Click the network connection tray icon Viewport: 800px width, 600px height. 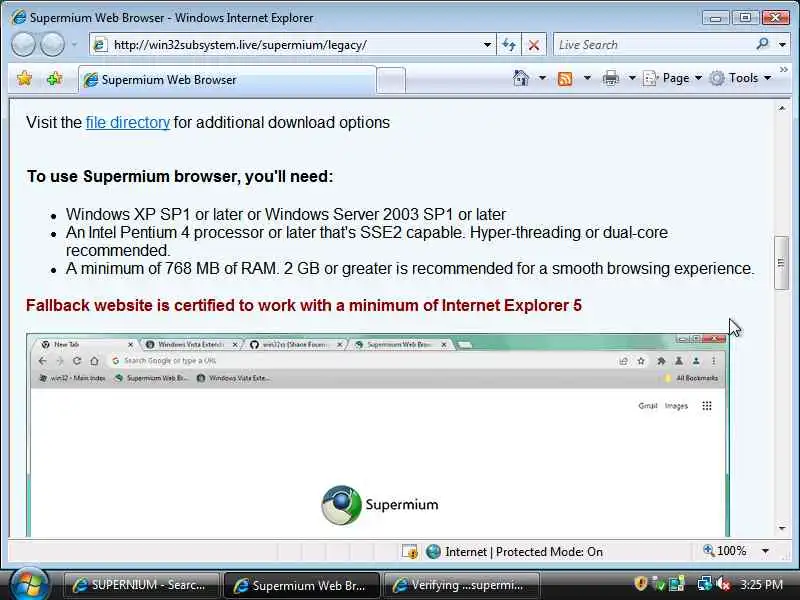705,584
